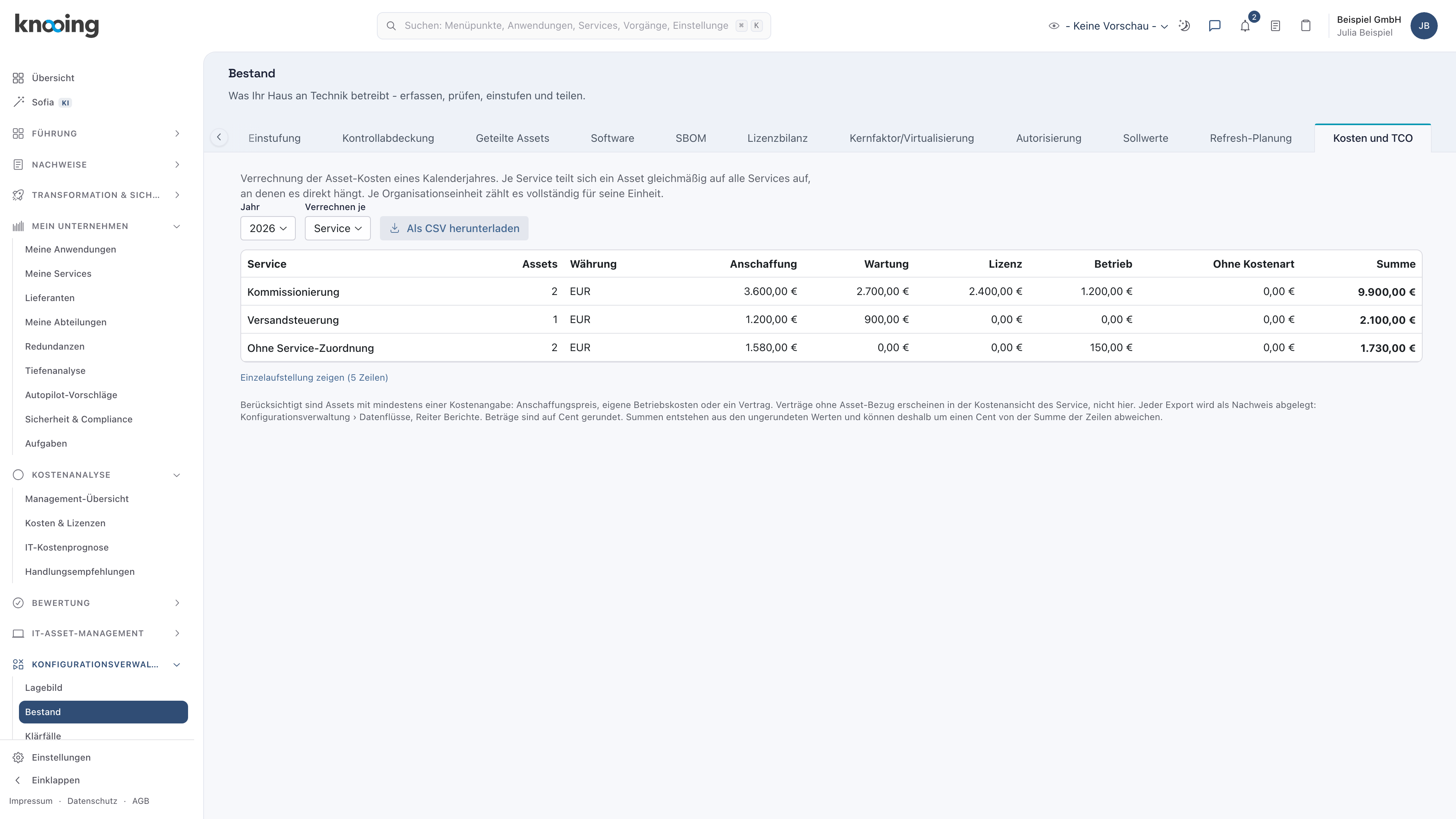Open Übersicht in the sidebar
The image size is (1456, 819).
[x=53, y=78]
